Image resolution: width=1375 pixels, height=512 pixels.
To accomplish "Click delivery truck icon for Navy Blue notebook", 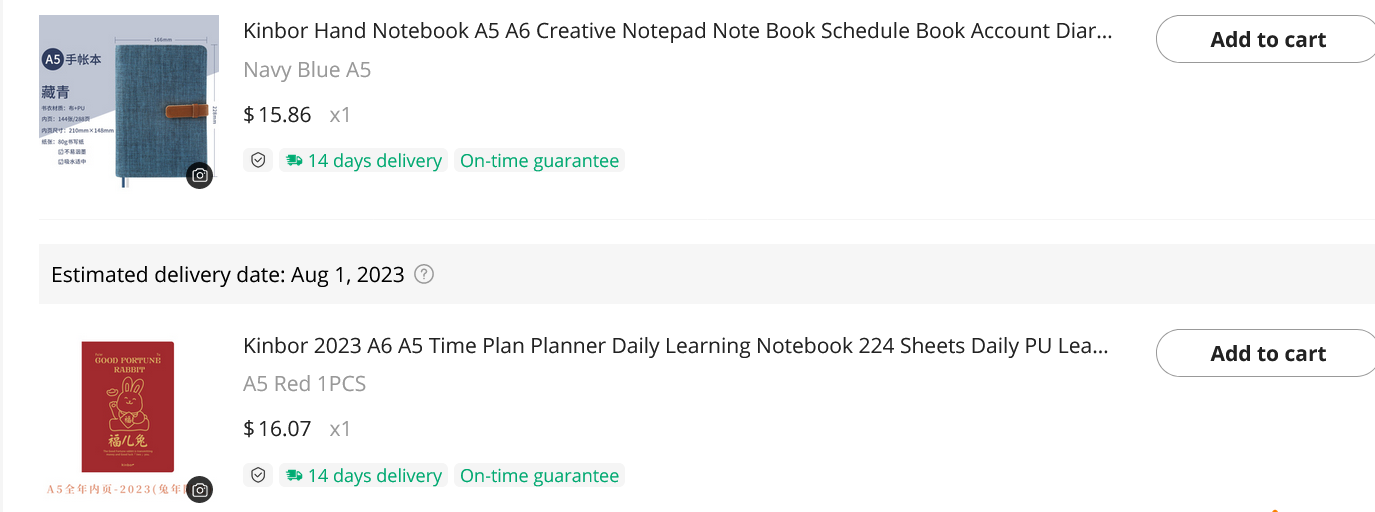I will pos(293,161).
